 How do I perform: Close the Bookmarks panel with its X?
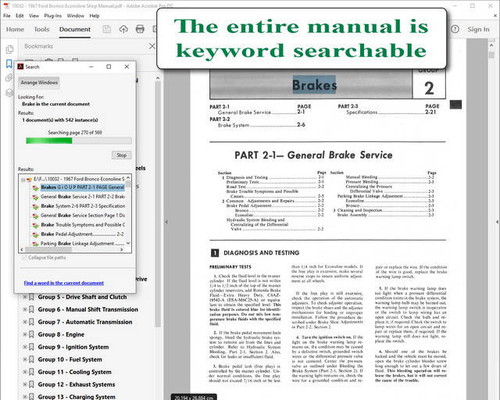coord(152,46)
